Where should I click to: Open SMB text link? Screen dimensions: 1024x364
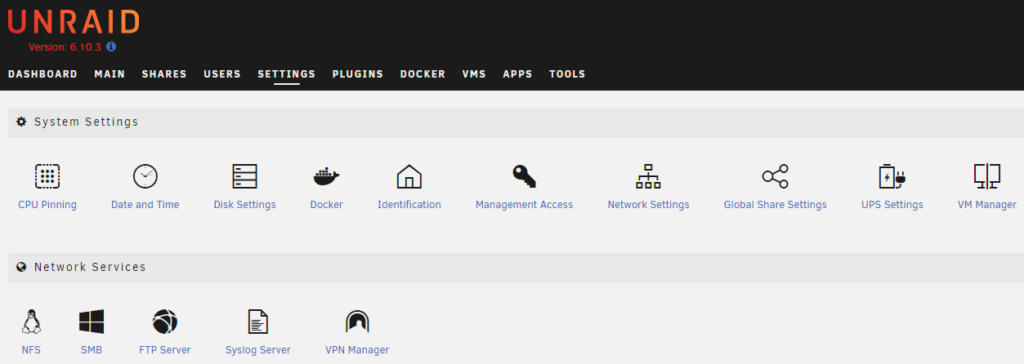tap(91, 350)
